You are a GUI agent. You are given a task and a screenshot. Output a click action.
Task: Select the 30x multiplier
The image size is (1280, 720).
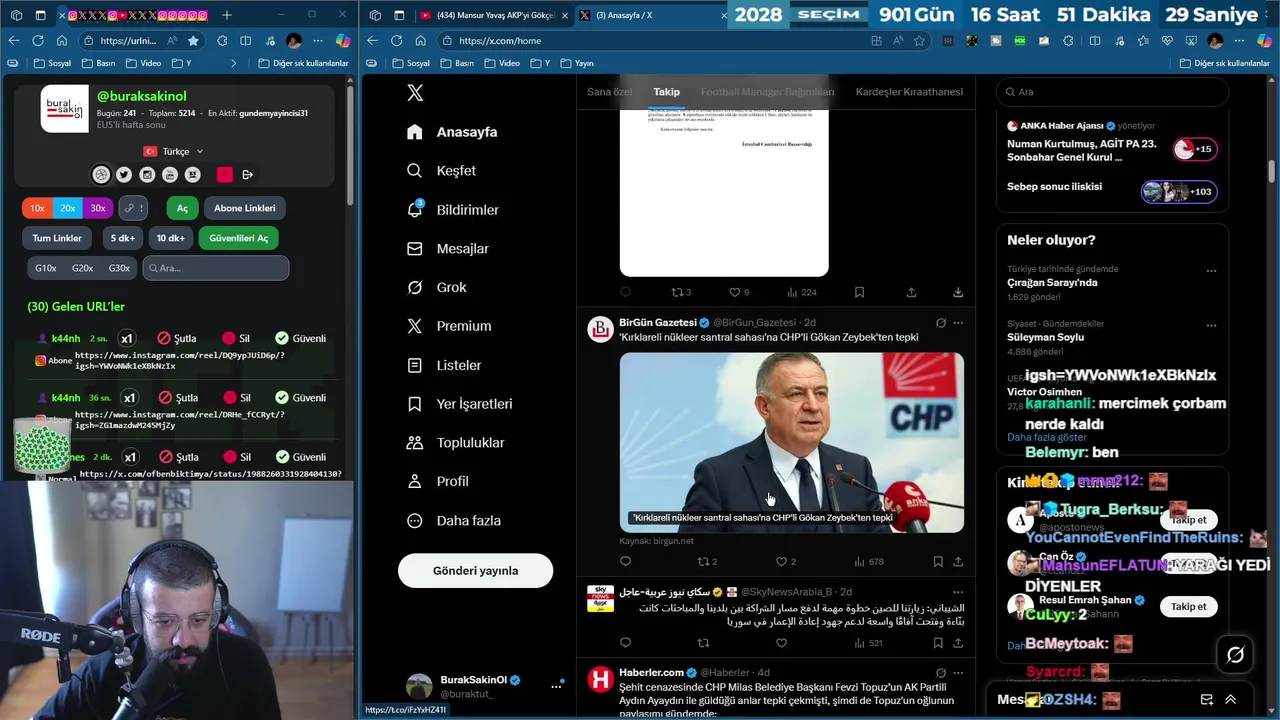[x=97, y=208]
